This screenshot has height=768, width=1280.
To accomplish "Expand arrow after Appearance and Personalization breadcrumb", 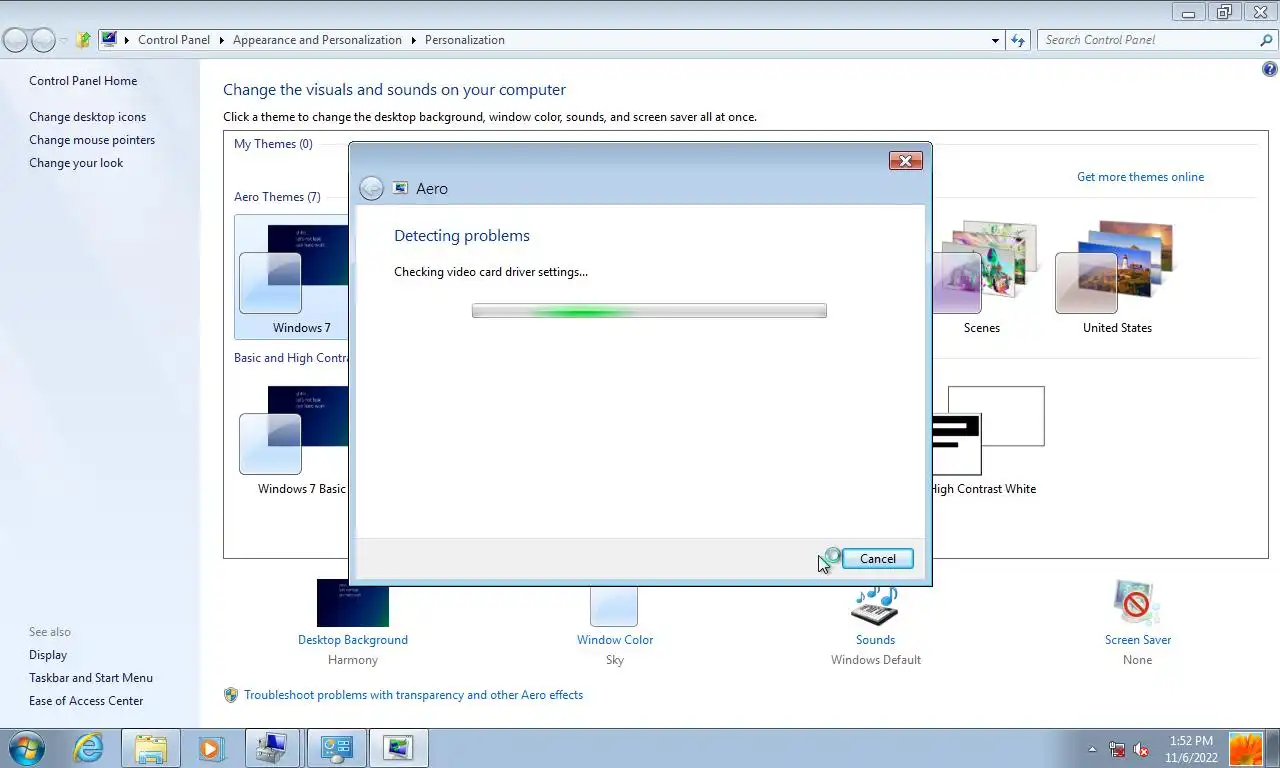I will point(413,40).
